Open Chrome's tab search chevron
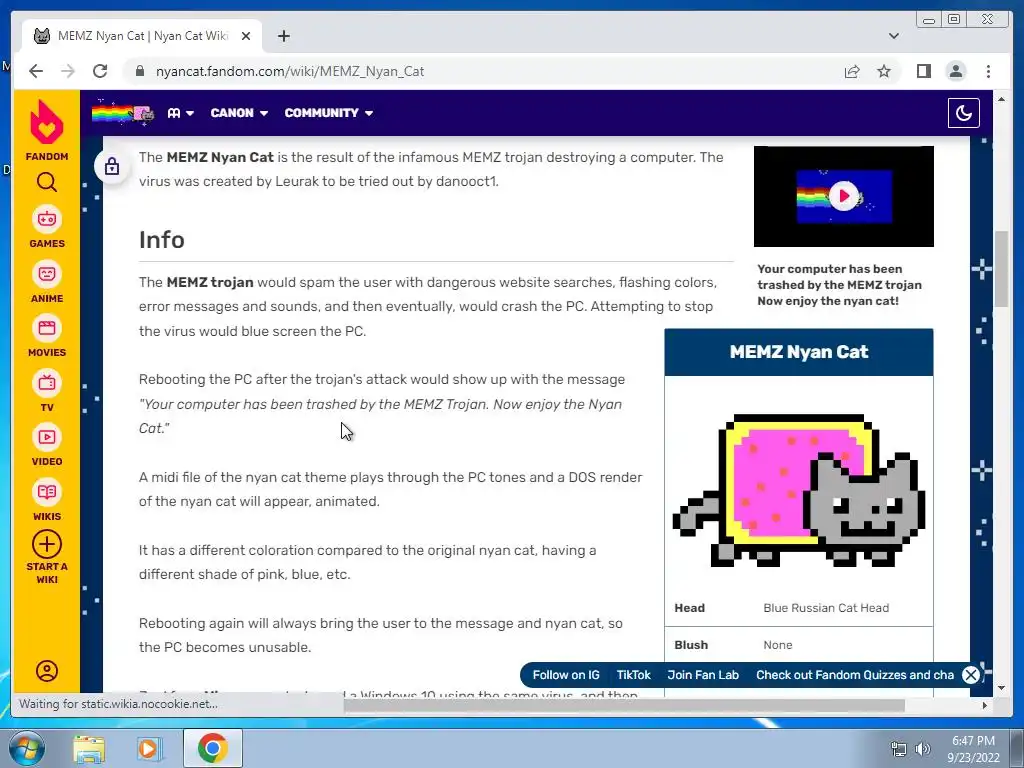This screenshot has height=768, width=1024. [894, 36]
